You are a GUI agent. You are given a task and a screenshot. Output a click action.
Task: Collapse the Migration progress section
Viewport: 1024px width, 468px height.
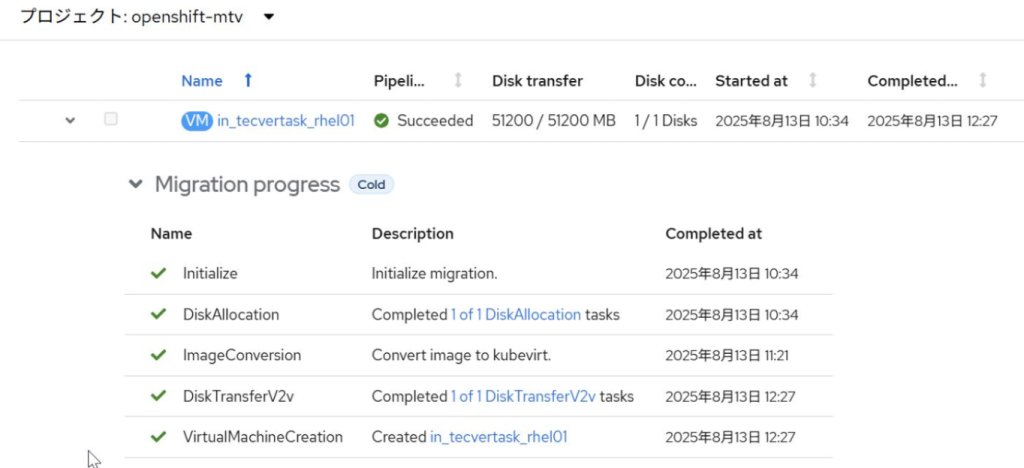(x=135, y=185)
